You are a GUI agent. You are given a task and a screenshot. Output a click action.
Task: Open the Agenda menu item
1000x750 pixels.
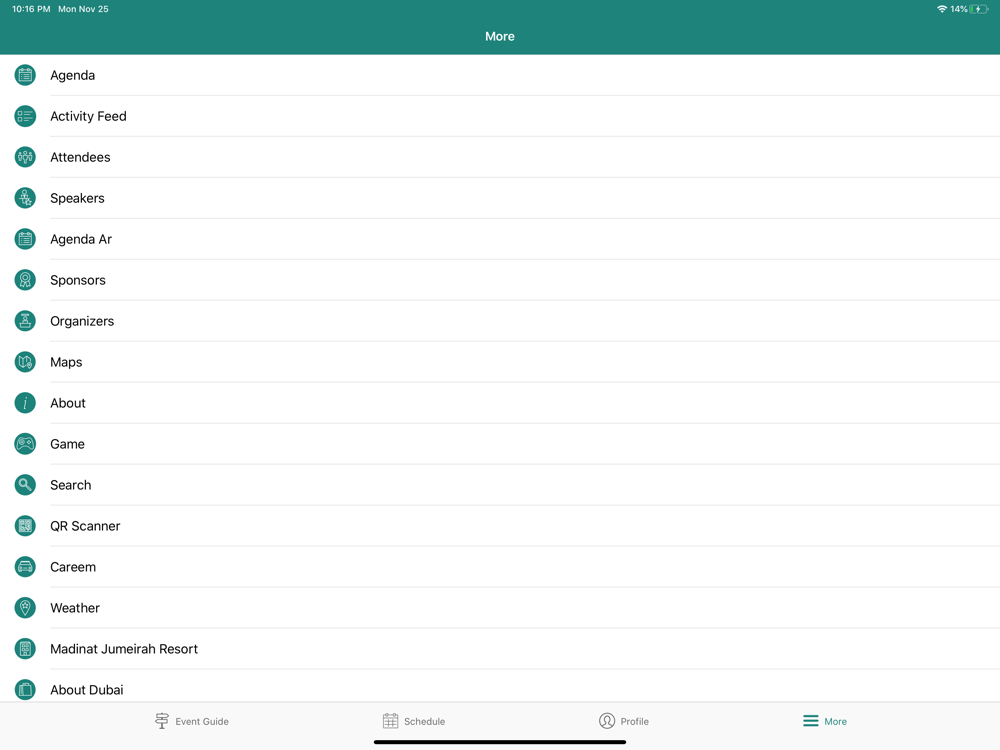500,75
